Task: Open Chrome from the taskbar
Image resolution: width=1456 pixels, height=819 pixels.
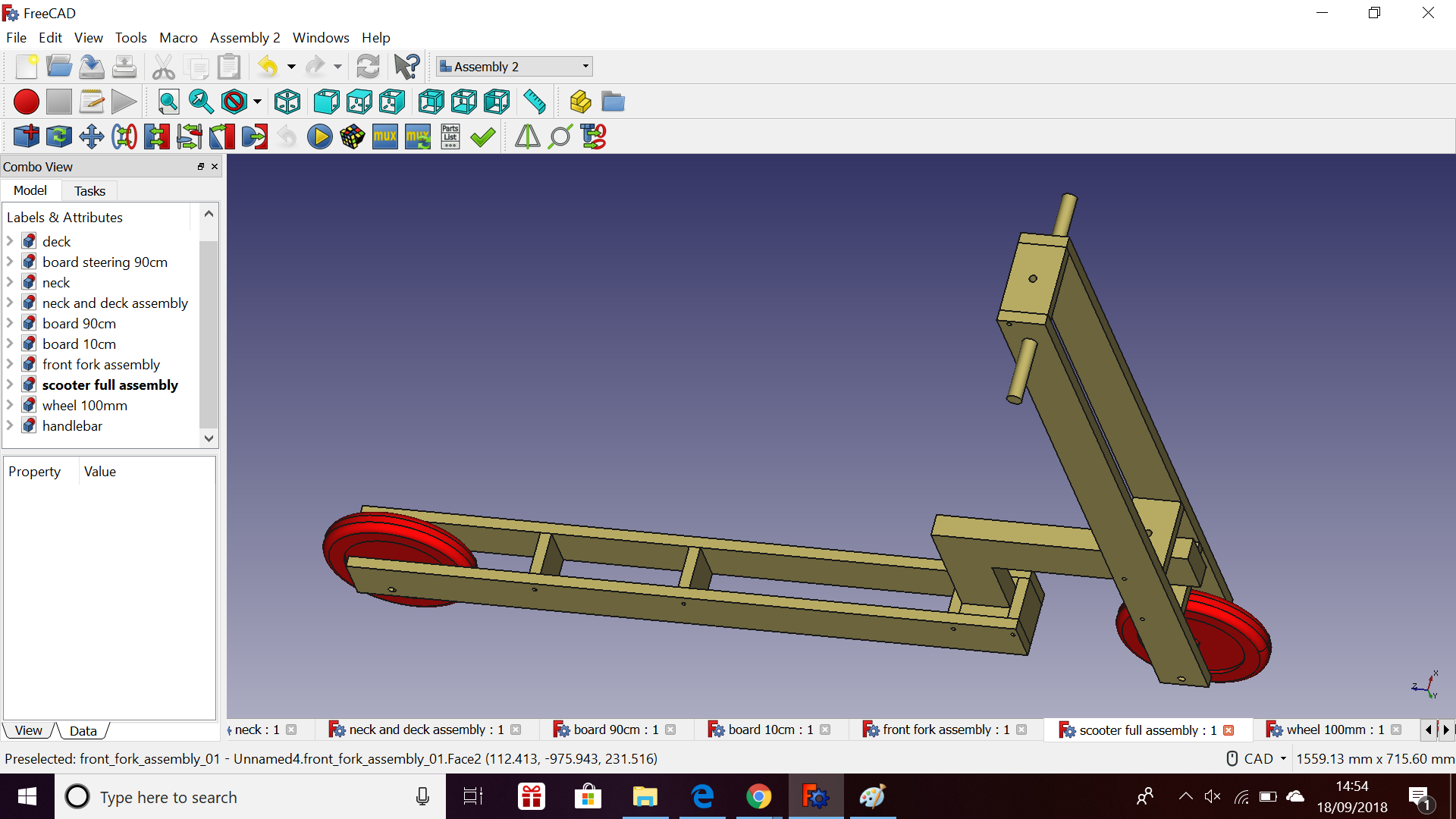Action: (758, 797)
